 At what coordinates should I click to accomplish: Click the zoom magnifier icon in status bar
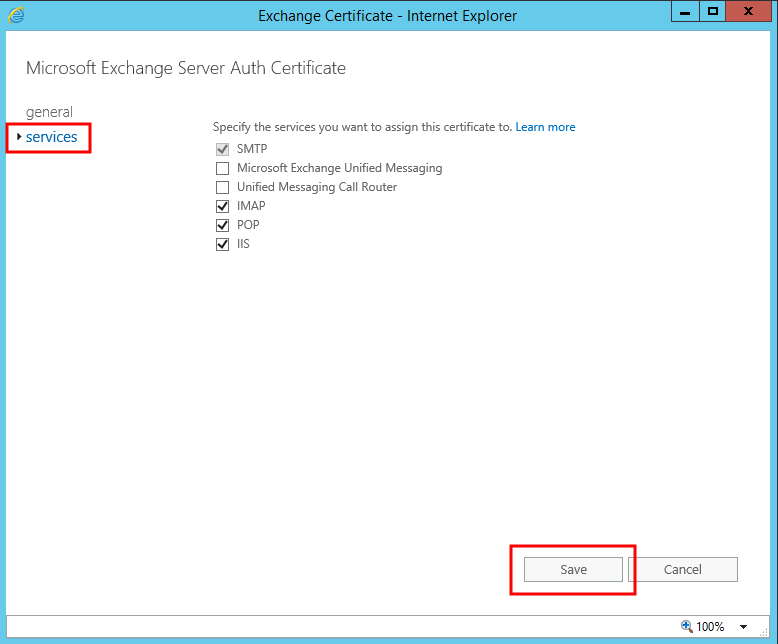pos(687,627)
